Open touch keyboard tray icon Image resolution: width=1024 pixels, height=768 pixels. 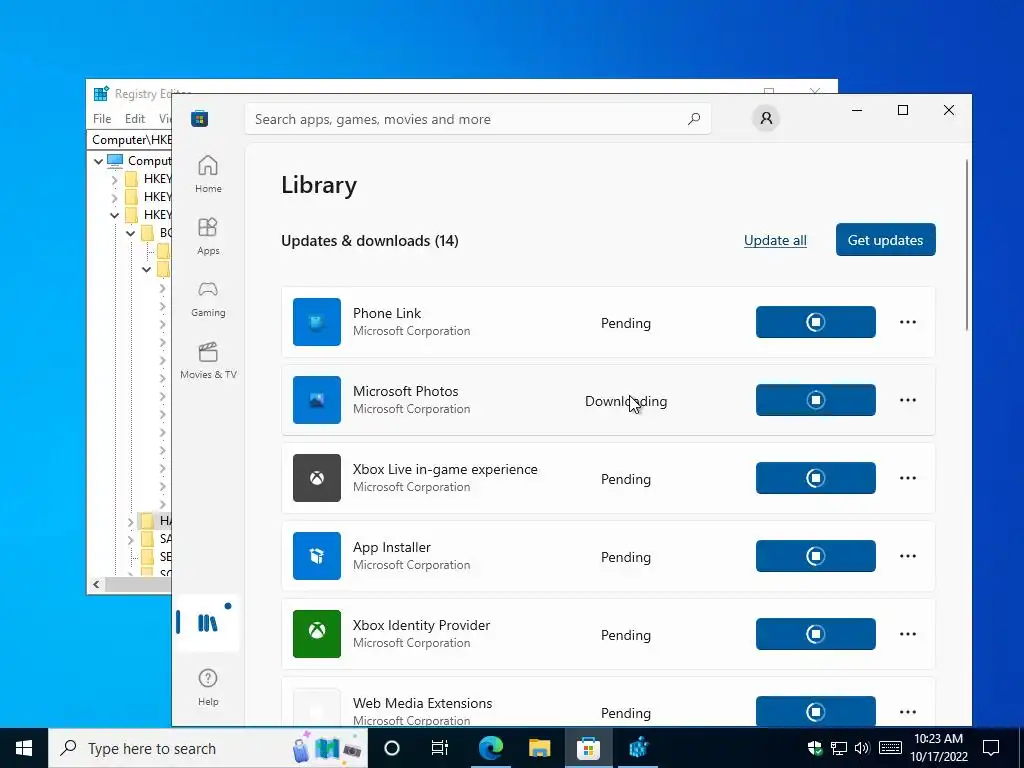pos(891,748)
